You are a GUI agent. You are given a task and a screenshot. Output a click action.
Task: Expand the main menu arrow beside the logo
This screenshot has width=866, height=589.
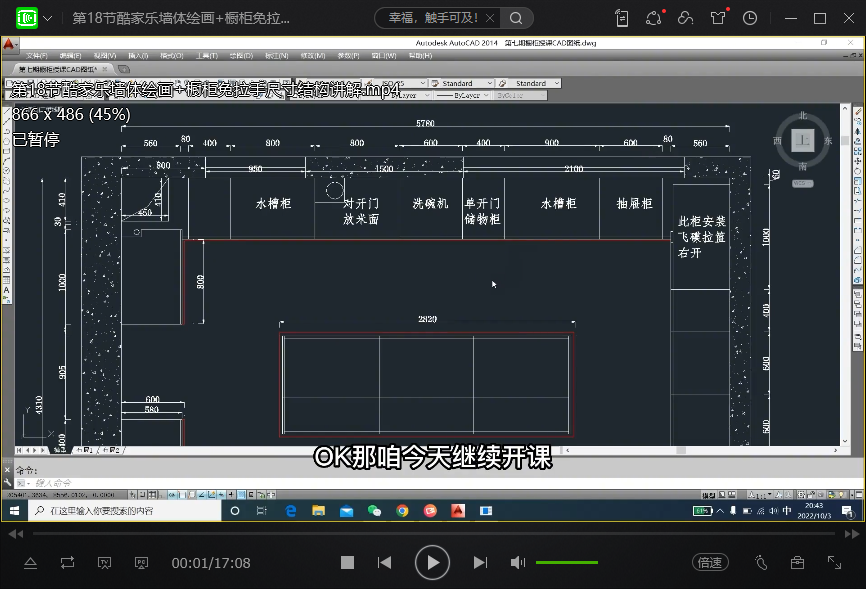click(x=48, y=18)
